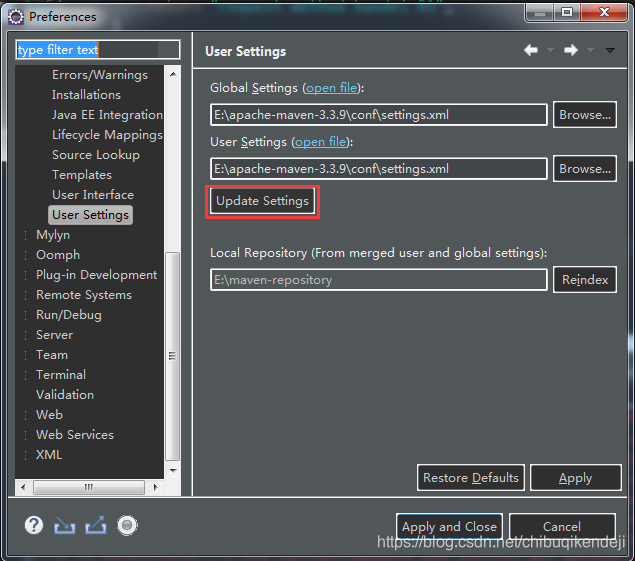Click the tree scroll down arrow
The image size is (635, 561).
pyautogui.click(x=173, y=471)
